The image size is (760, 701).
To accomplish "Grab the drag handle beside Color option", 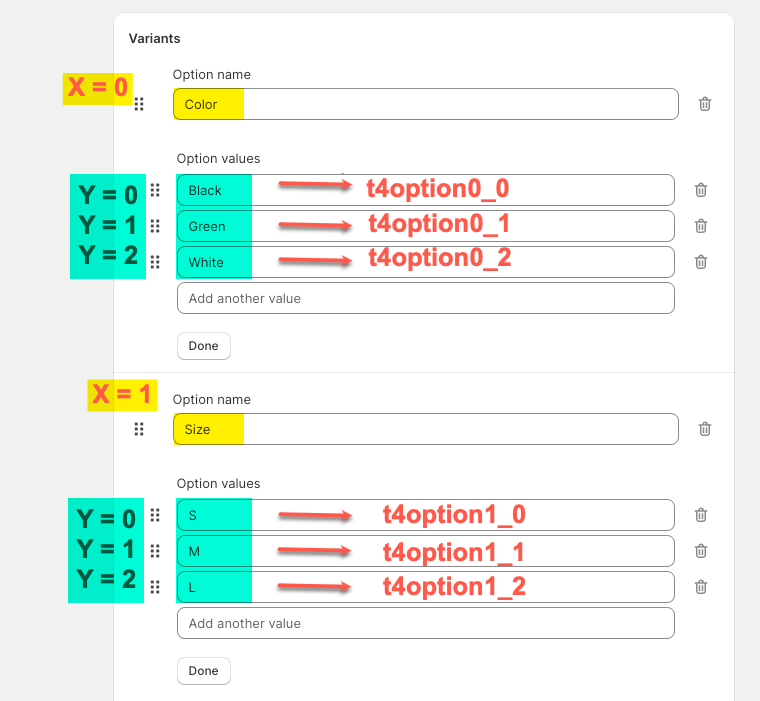I will (139, 104).
